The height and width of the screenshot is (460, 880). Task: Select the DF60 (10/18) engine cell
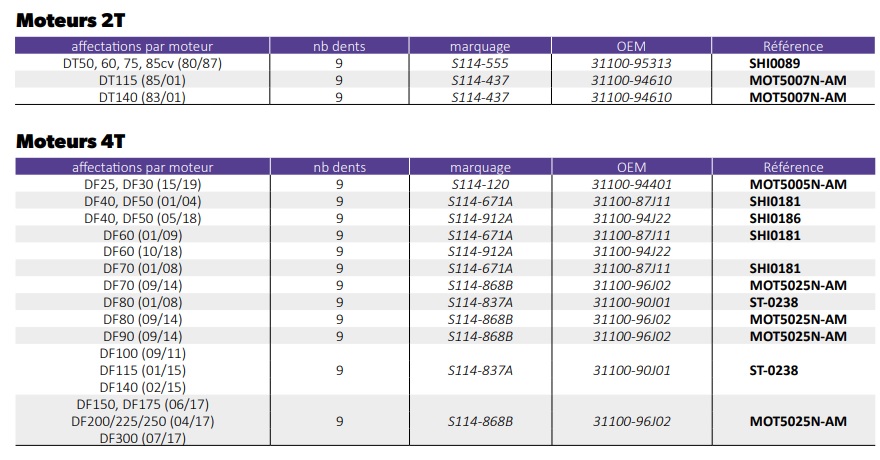pyautogui.click(x=142, y=252)
